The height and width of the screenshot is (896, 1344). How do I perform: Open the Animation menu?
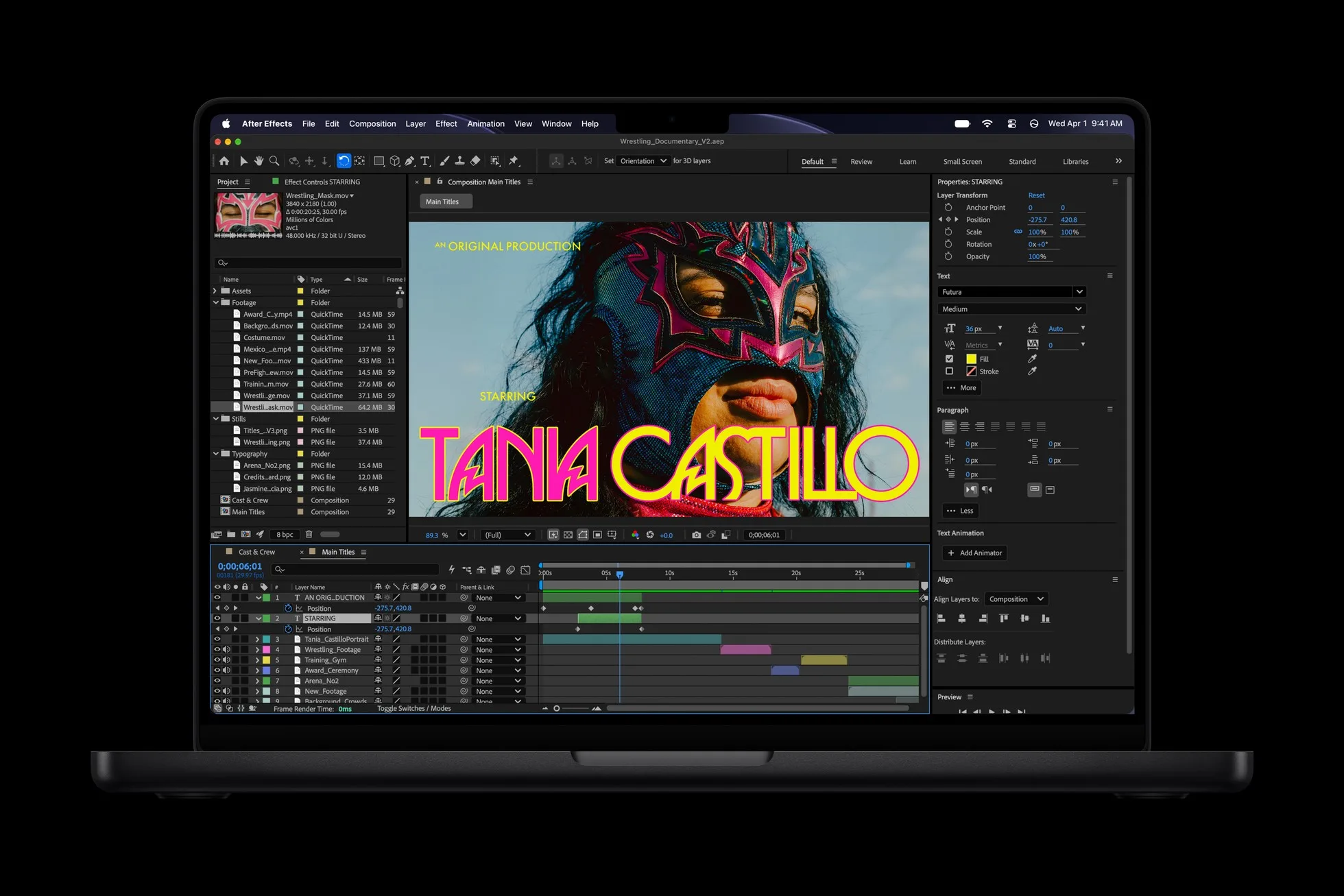[485, 123]
